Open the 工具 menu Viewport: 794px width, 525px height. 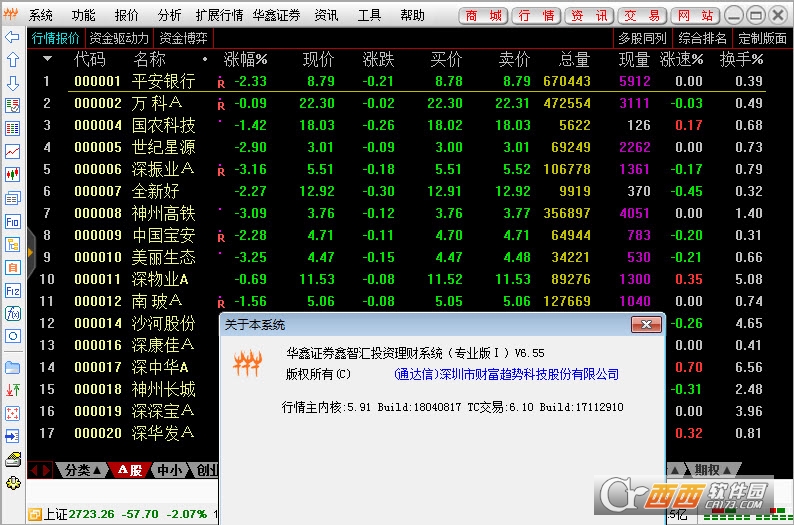click(x=369, y=15)
